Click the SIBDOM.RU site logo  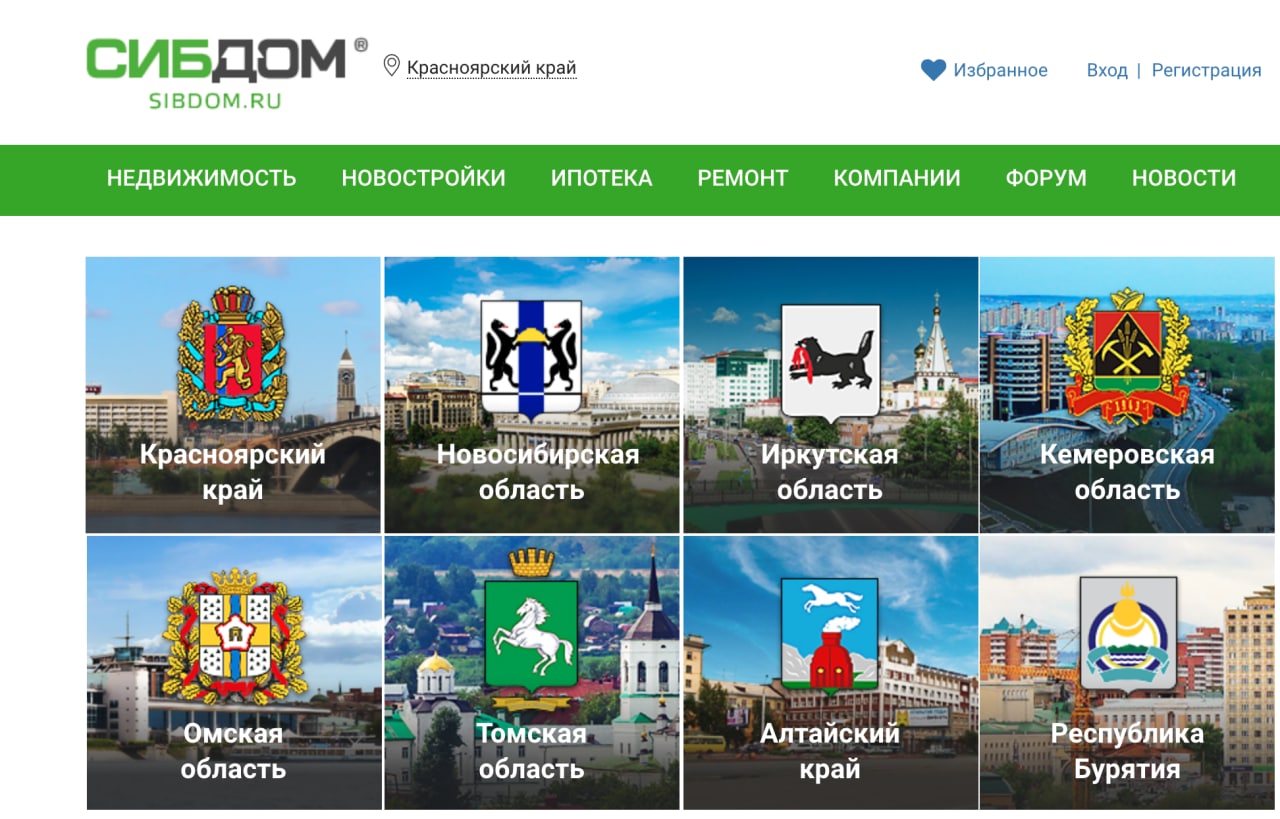pos(227,73)
